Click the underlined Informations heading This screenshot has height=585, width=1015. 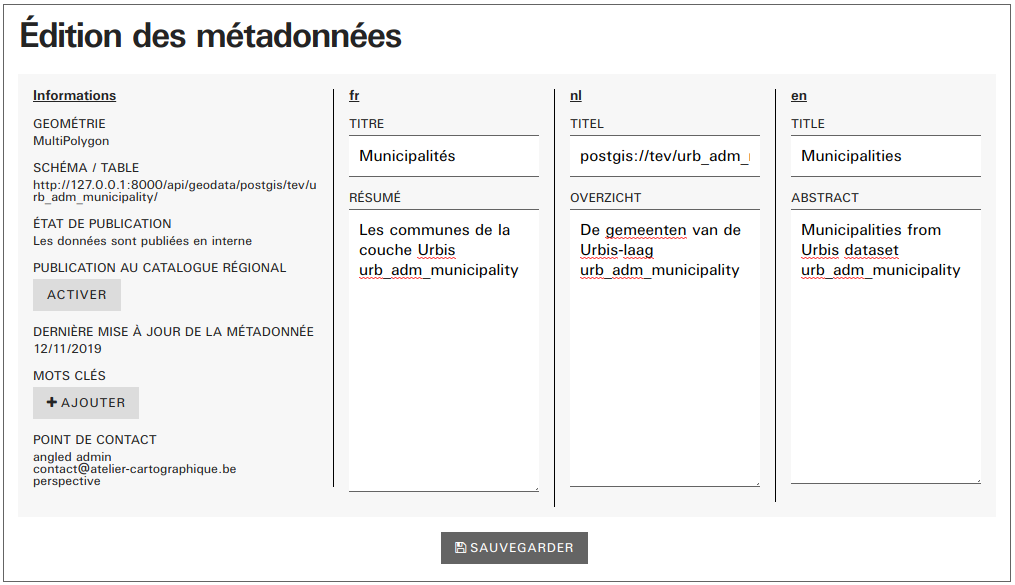coord(74,96)
